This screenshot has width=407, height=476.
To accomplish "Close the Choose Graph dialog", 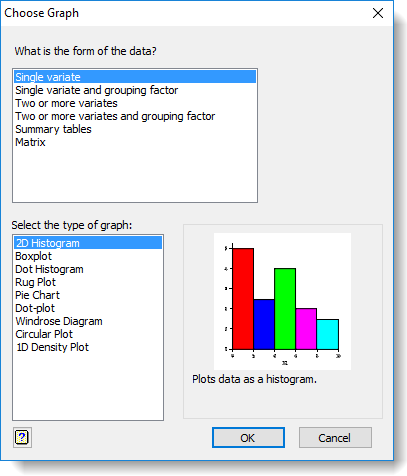I will [378, 13].
